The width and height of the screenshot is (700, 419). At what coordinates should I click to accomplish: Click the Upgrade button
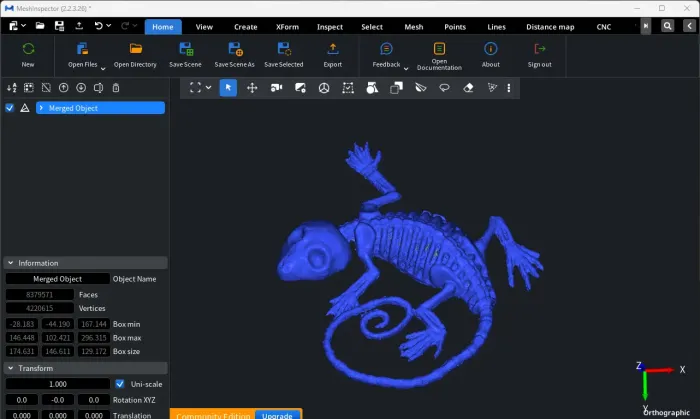[278, 413]
